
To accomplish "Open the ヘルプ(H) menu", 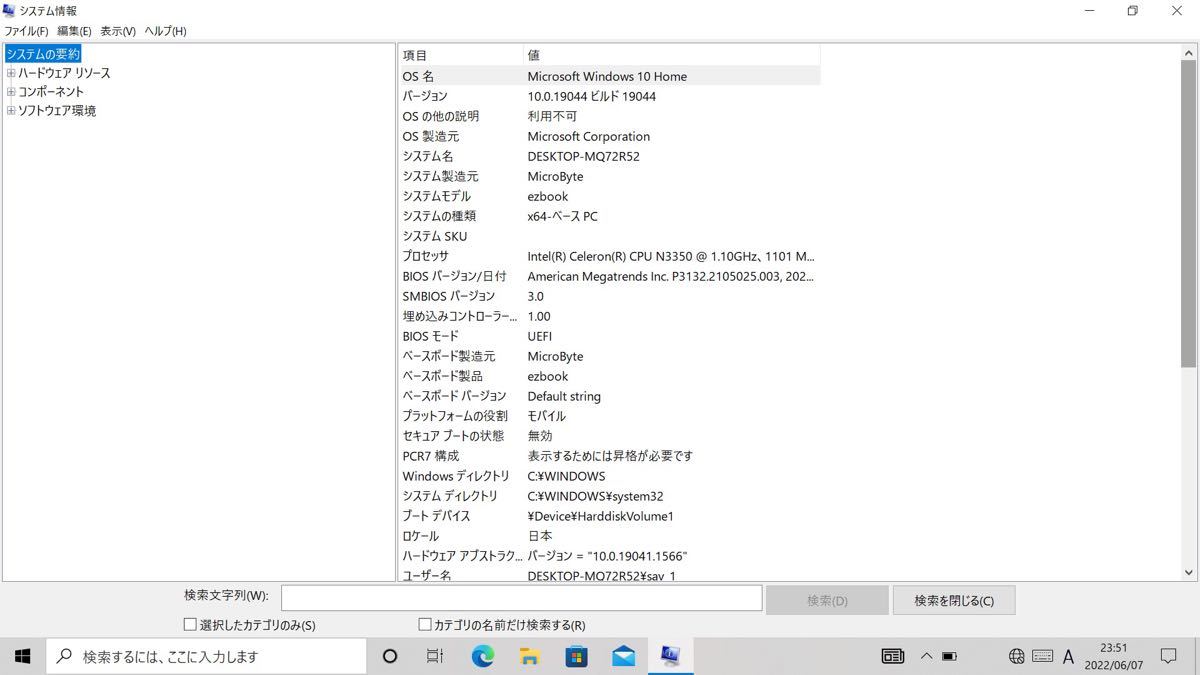I will coord(165,31).
